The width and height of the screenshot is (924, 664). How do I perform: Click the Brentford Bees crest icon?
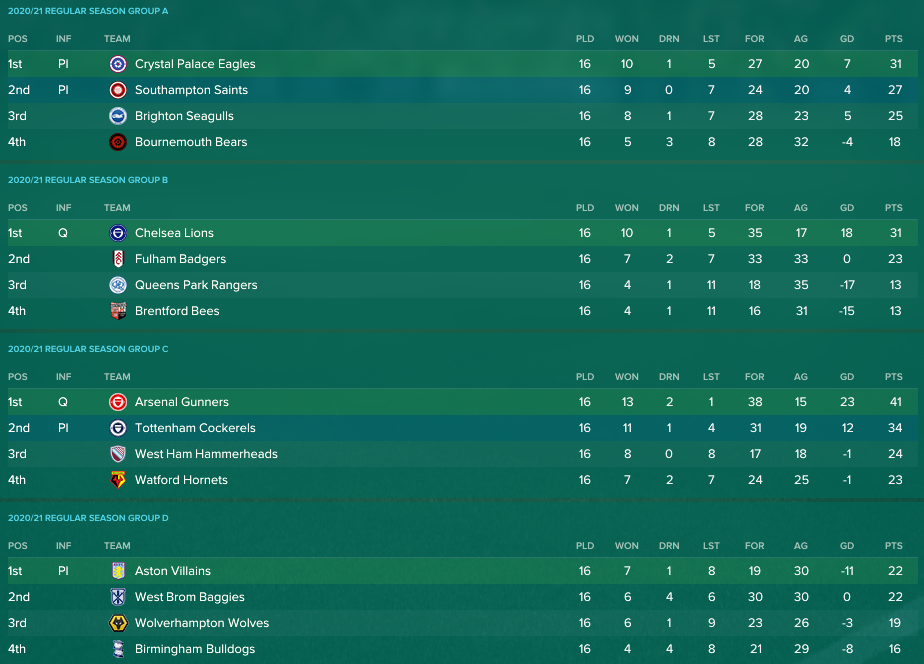click(118, 310)
